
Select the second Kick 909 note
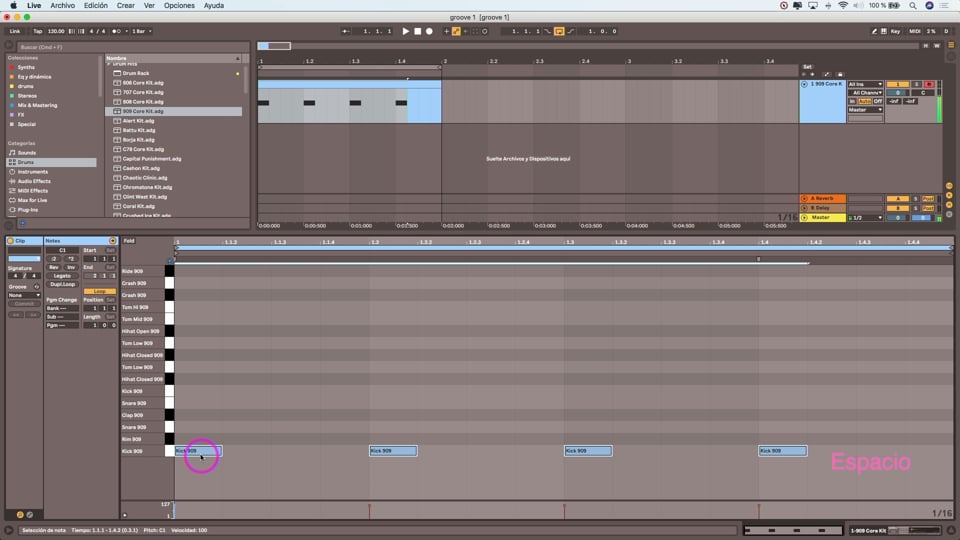click(x=393, y=451)
